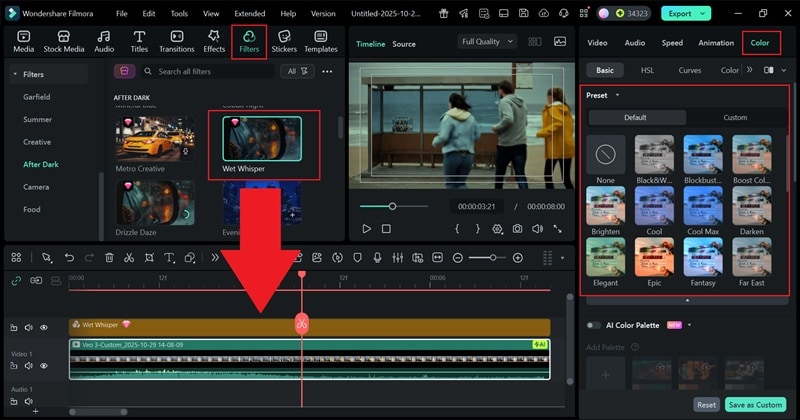Click the Search all filters field
Image resolution: width=800 pixels, height=420 pixels.
click(x=208, y=71)
